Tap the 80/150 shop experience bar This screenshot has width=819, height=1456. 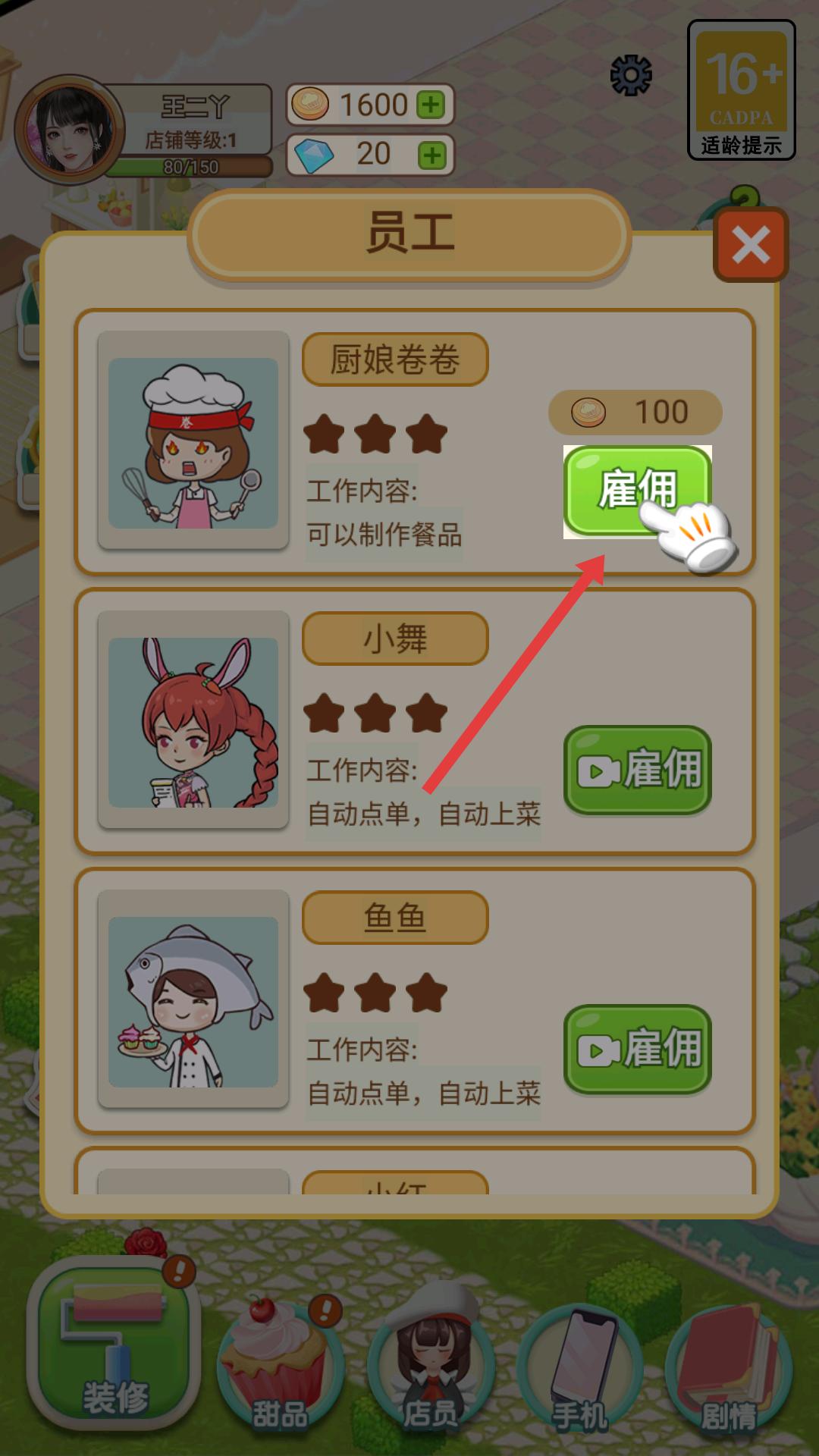click(190, 167)
